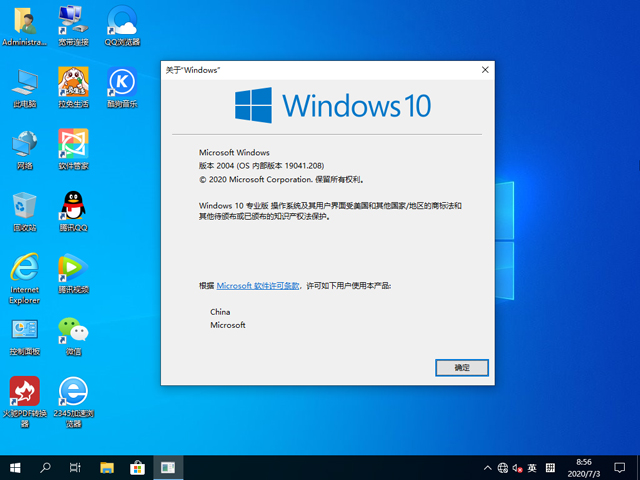Click the muted volume tray icon

point(518,468)
